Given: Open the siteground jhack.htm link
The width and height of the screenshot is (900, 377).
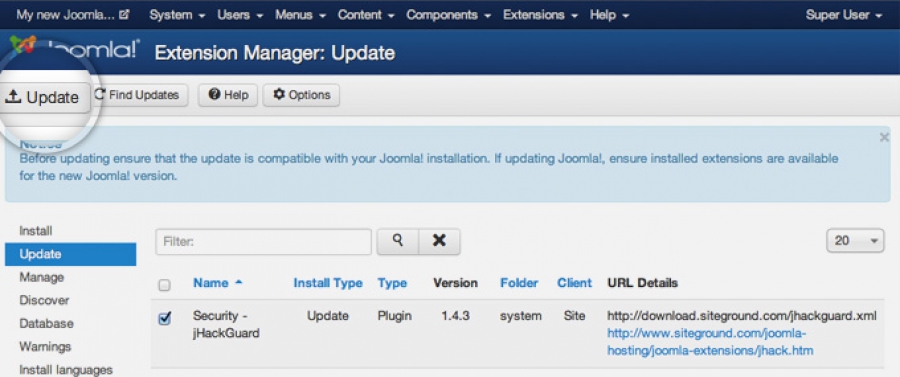Looking at the screenshot, I should (710, 341).
